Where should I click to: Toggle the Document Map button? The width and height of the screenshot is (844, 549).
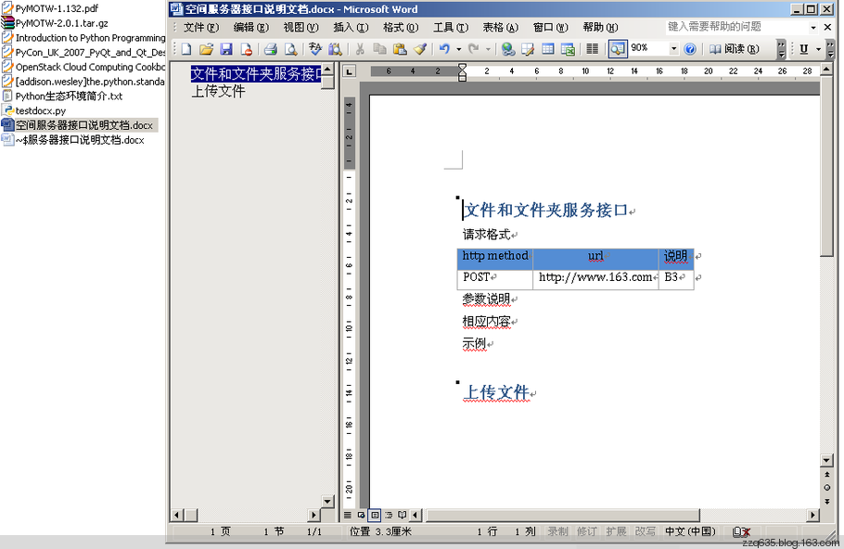[x=617, y=50]
